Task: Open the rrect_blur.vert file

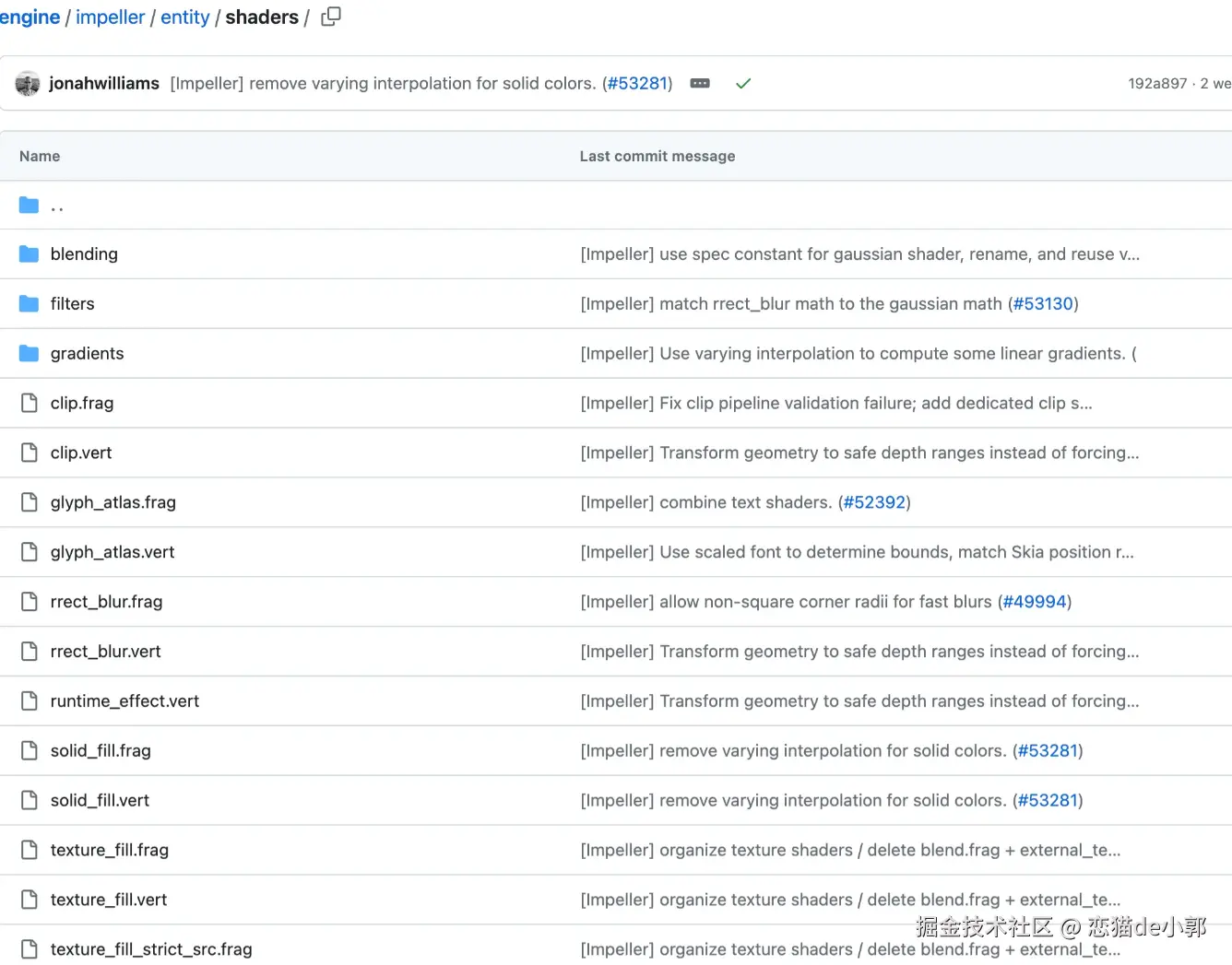Action: [106, 653]
